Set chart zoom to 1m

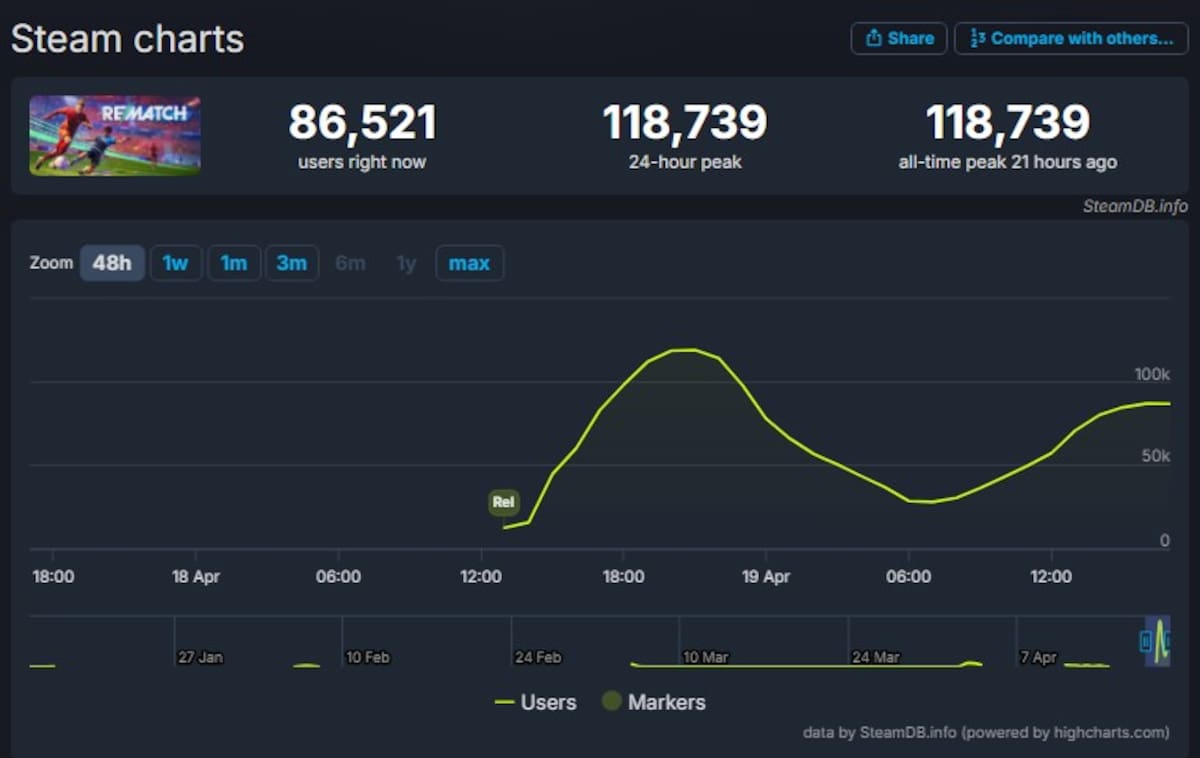pos(234,263)
